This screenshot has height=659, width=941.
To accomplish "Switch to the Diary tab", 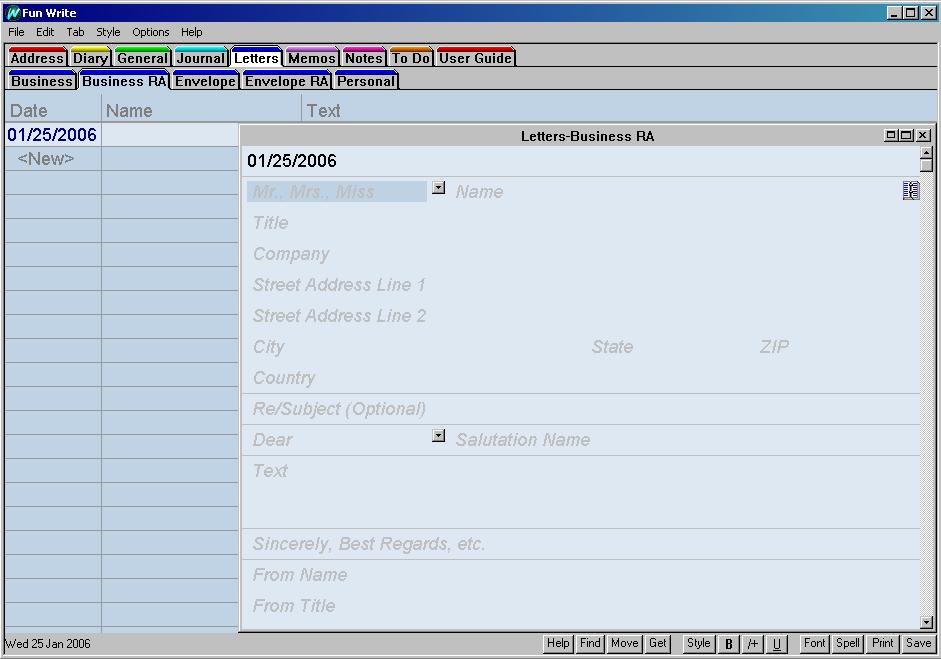I will (91, 57).
